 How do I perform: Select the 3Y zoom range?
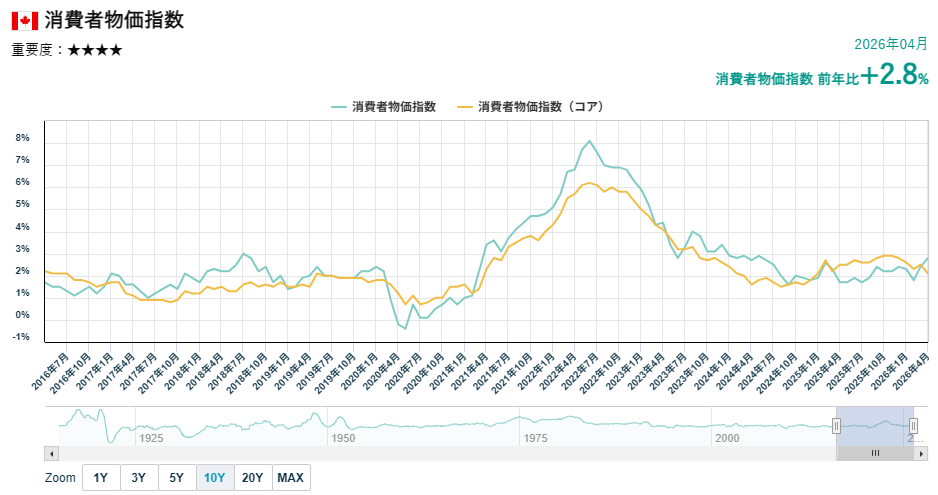(x=139, y=478)
